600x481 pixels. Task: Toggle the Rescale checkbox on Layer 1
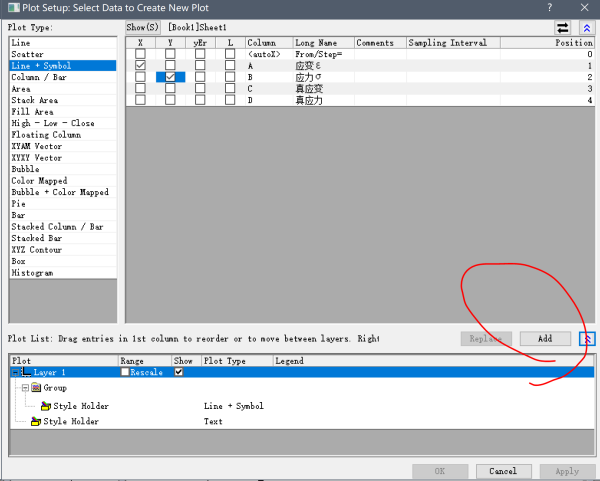[125, 372]
